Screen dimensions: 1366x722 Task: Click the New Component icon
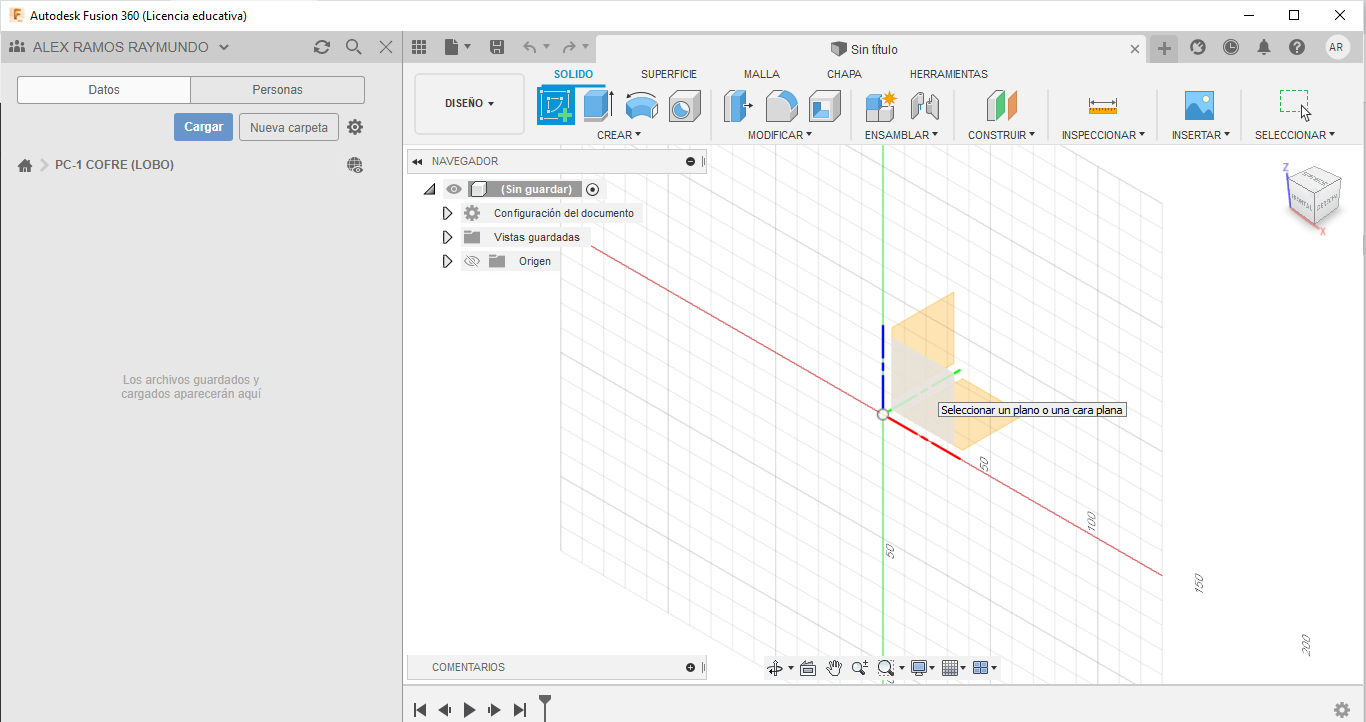click(x=881, y=105)
